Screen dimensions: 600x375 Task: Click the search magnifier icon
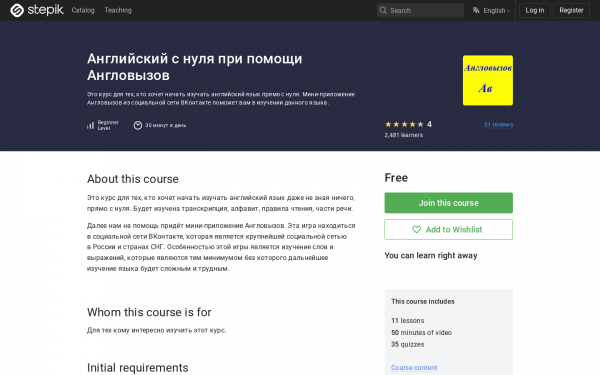(x=383, y=10)
